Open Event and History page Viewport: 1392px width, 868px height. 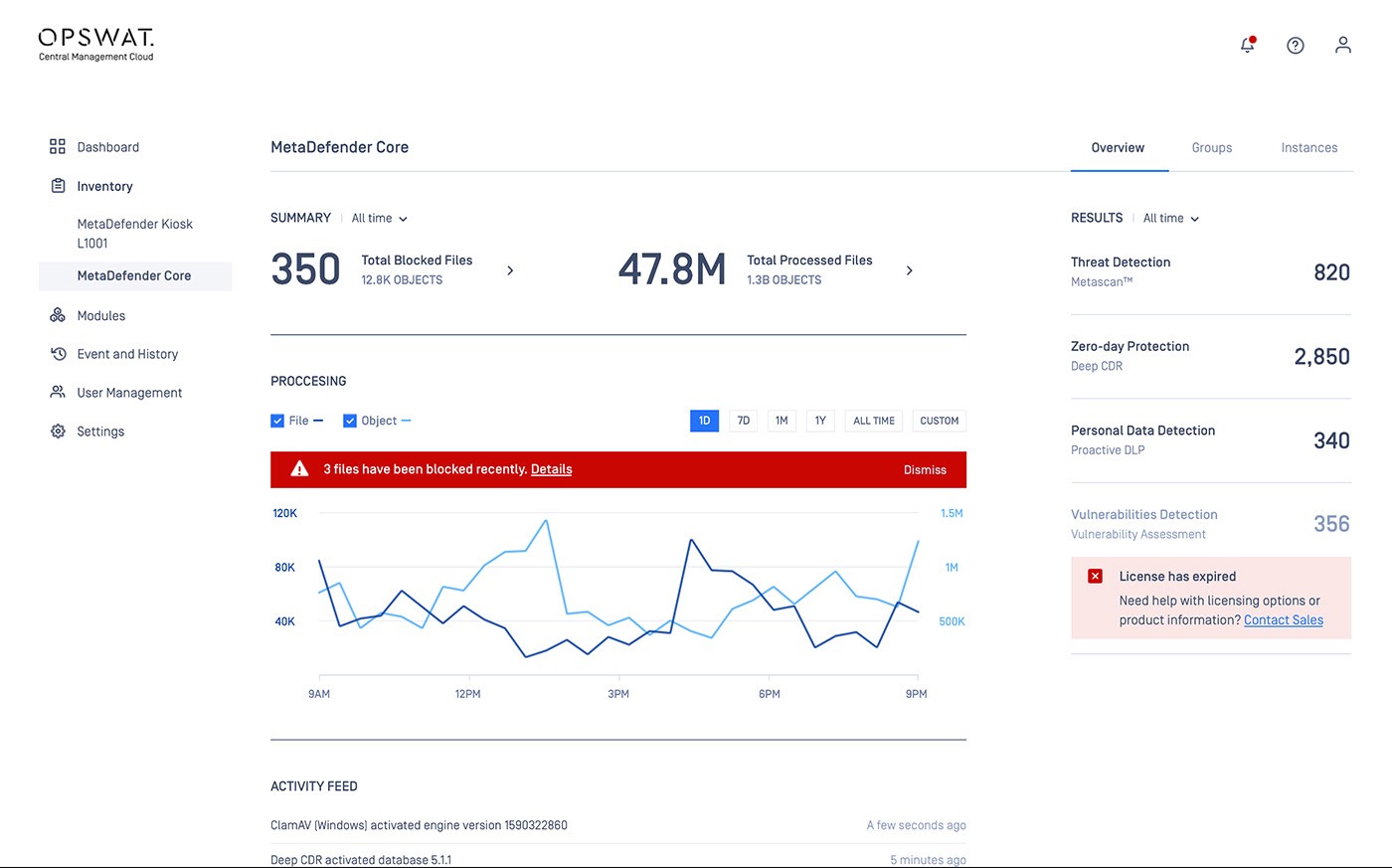(x=127, y=354)
